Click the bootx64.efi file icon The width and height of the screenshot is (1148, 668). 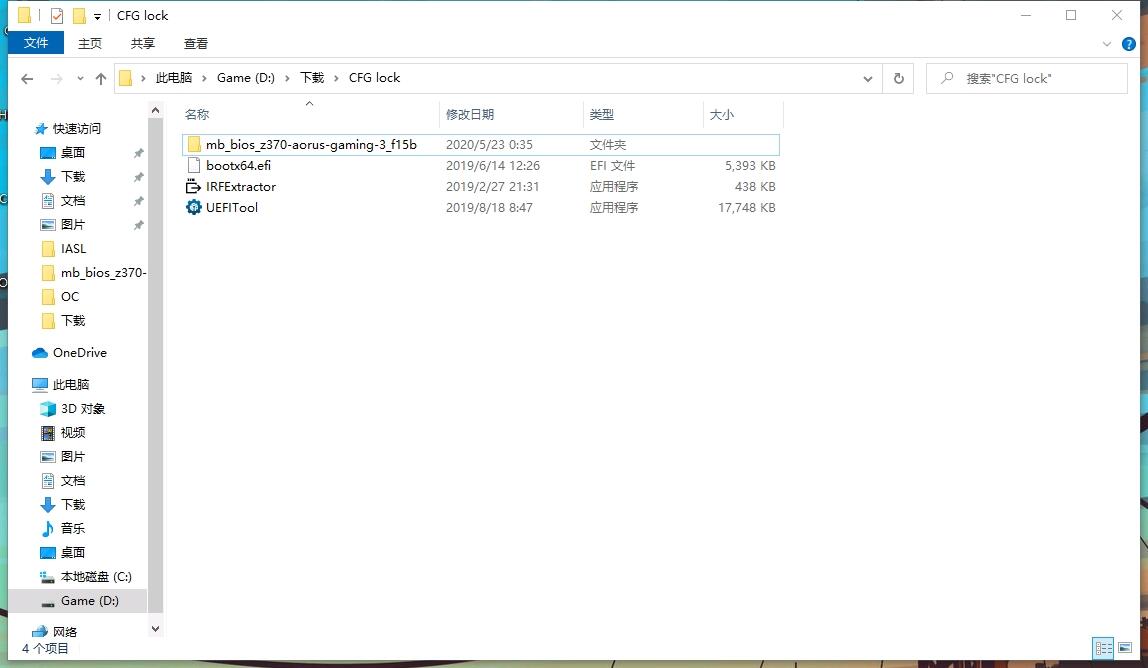coord(193,166)
